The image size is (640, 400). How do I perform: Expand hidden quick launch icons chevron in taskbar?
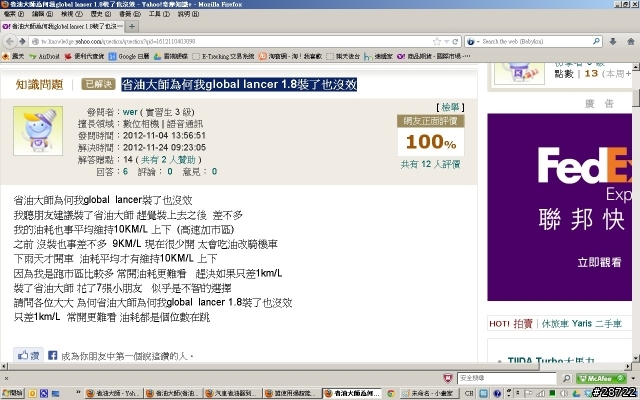click(x=78, y=393)
